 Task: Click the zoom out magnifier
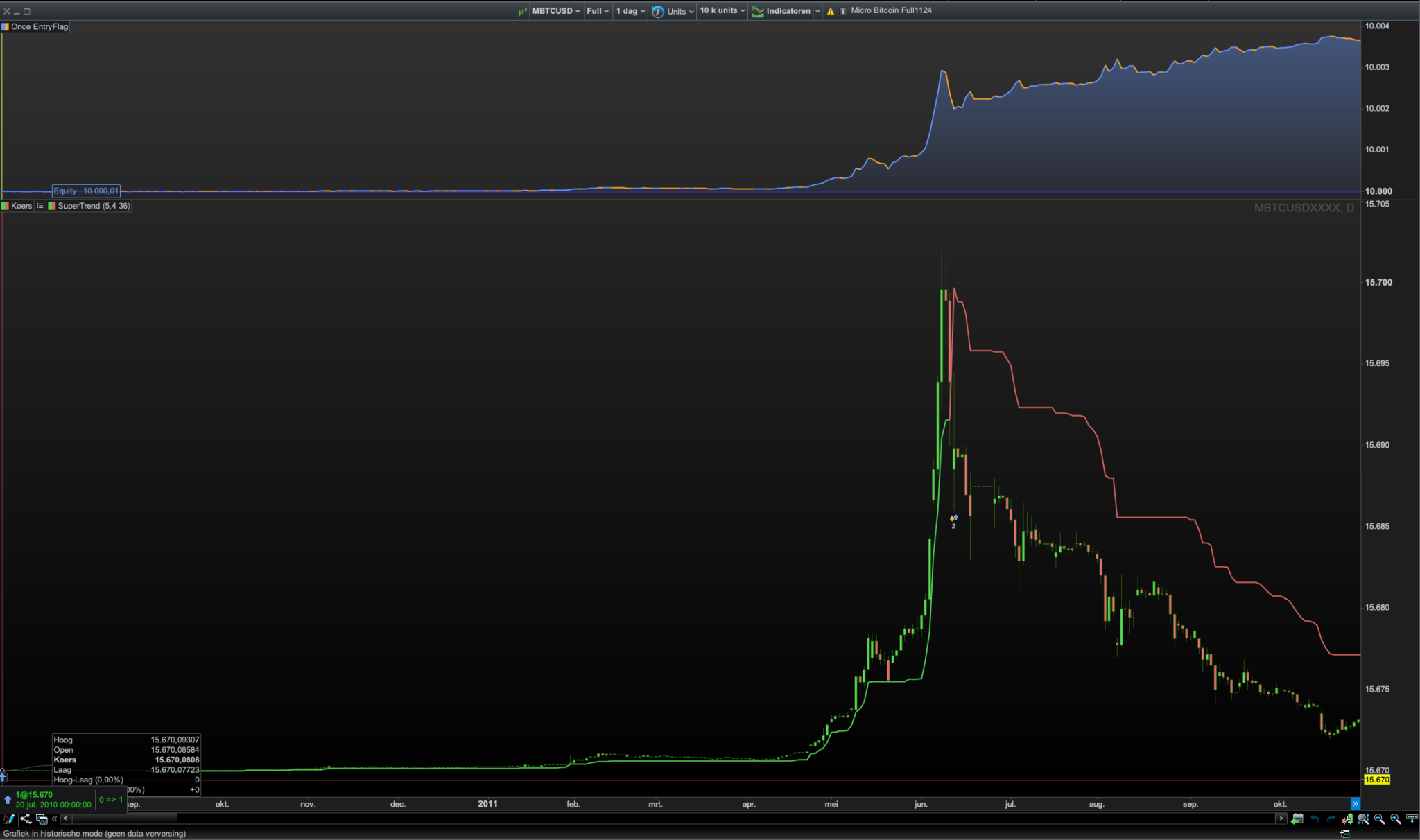(x=1379, y=819)
